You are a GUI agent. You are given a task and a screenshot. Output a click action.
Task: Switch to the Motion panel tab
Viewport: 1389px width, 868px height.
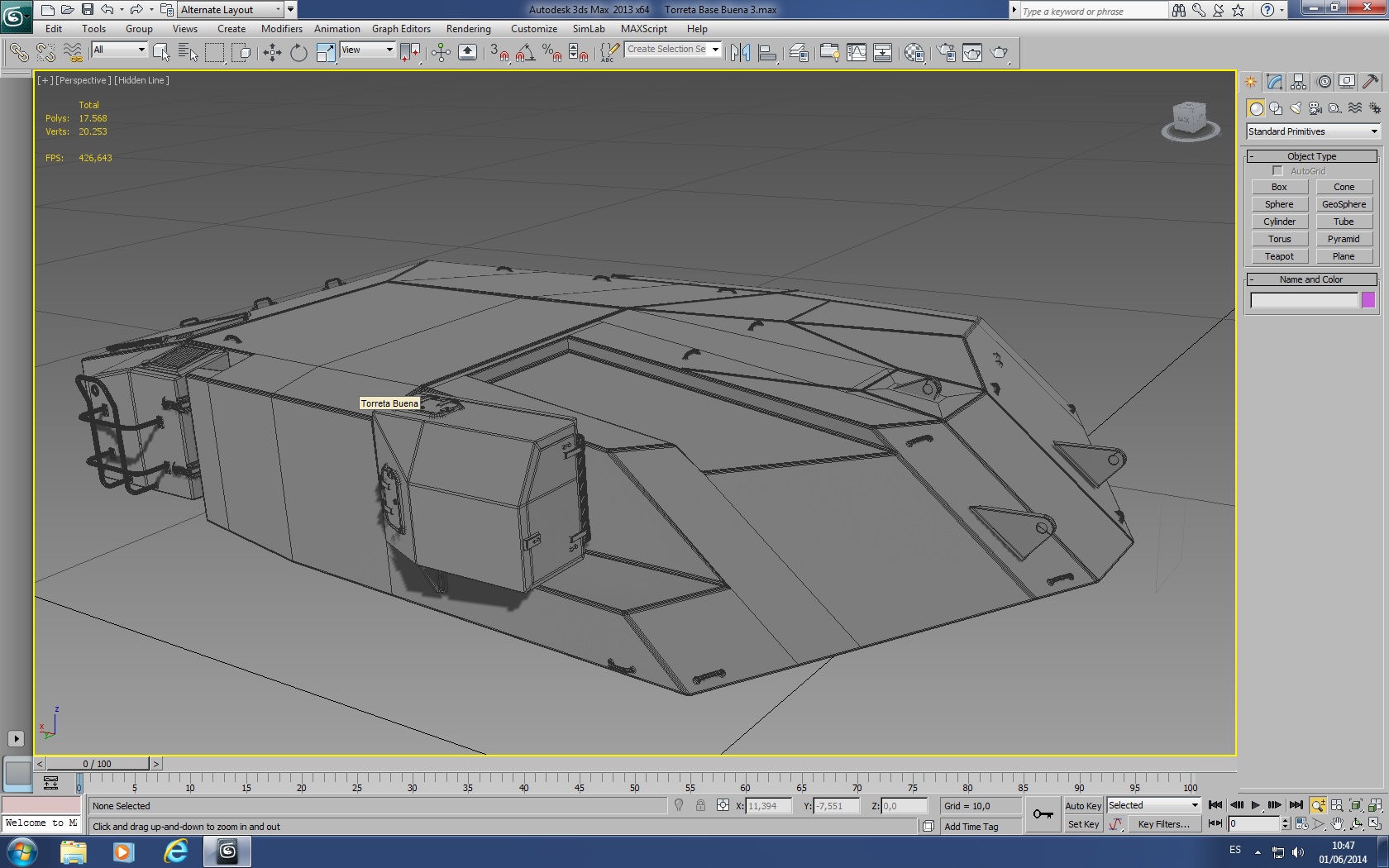(x=1325, y=82)
